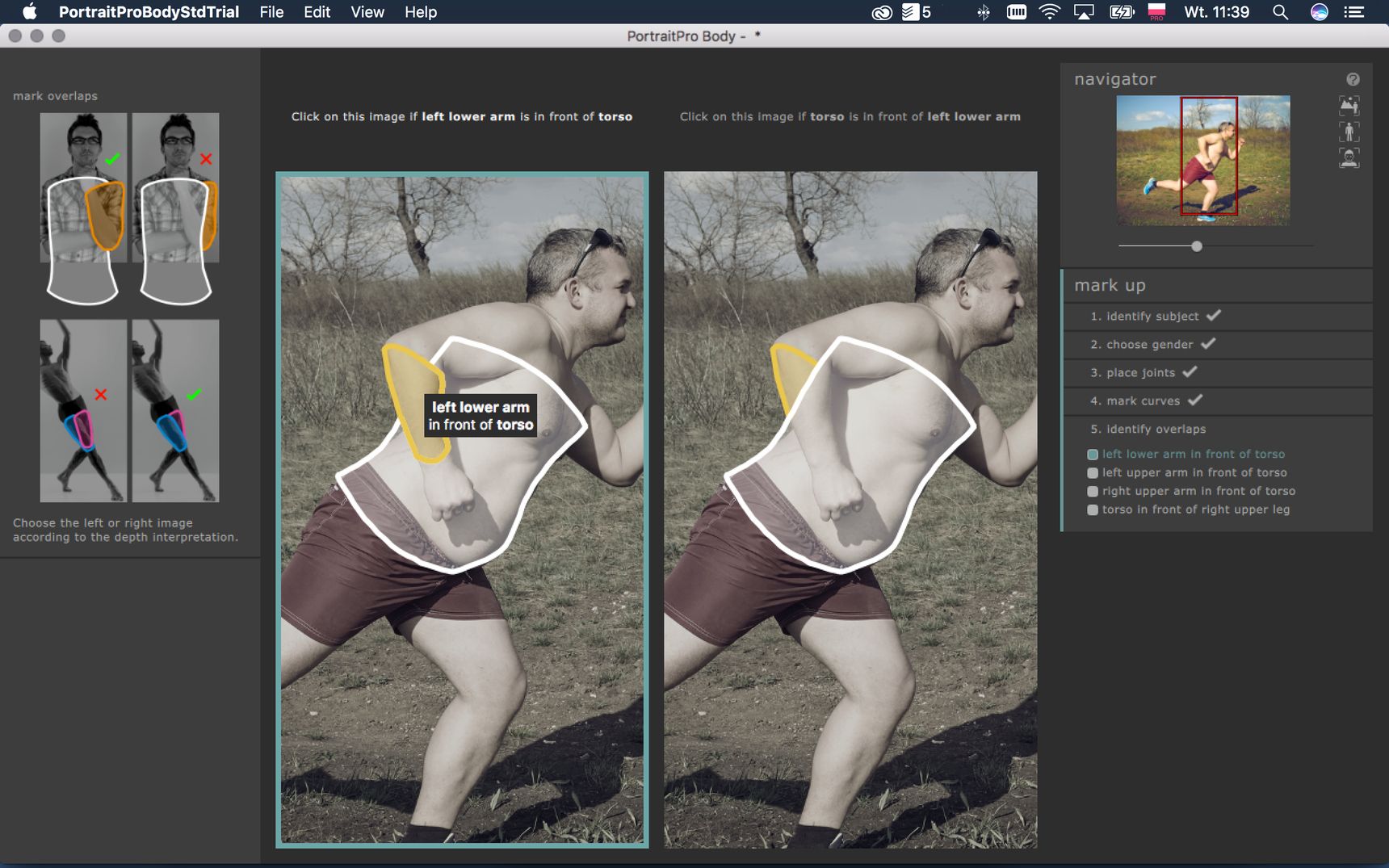The height and width of the screenshot is (868, 1389).
Task: Click arm-behind example with red cross
Action: 175,208
